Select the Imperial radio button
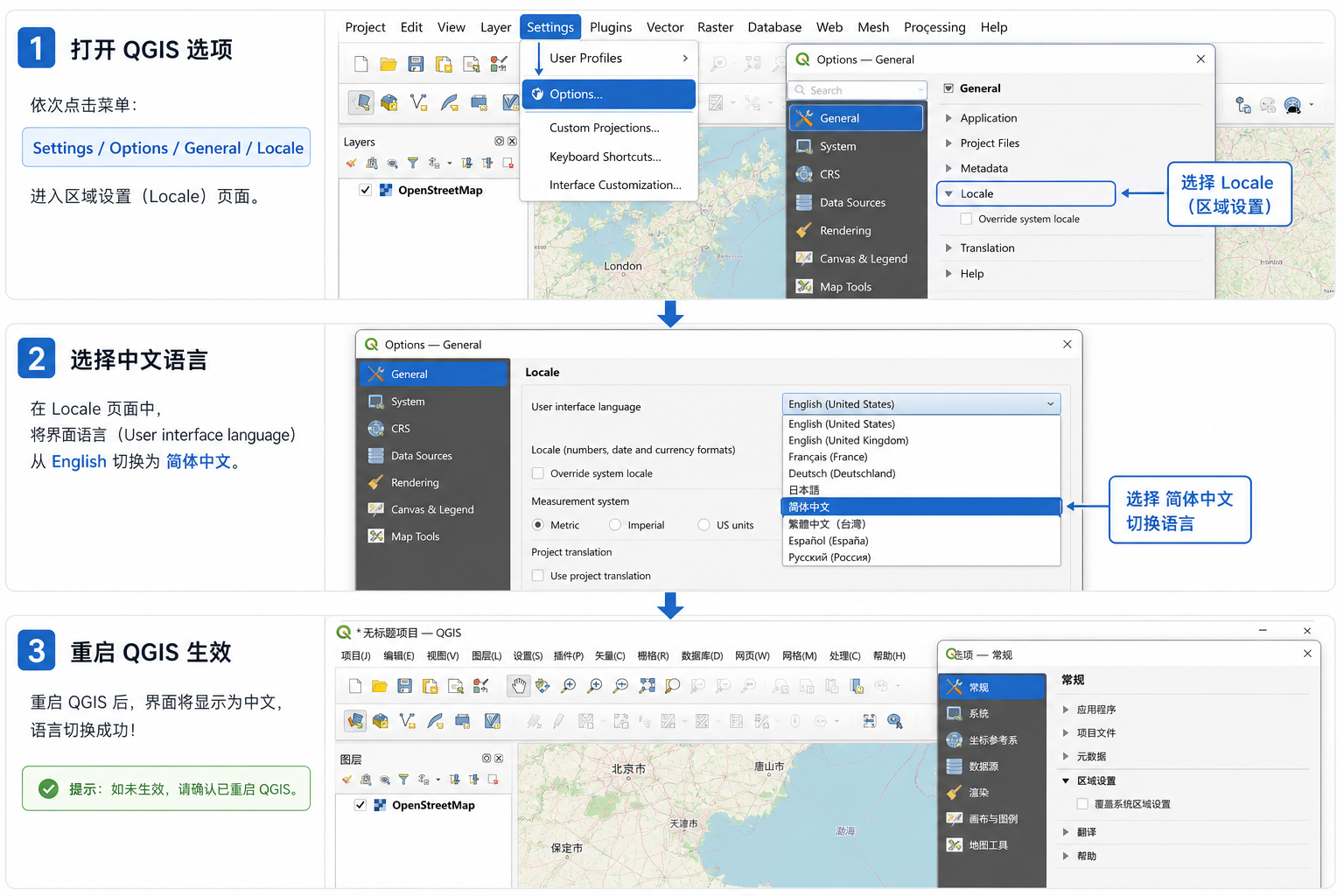The width and height of the screenshot is (1344, 896). [x=615, y=525]
